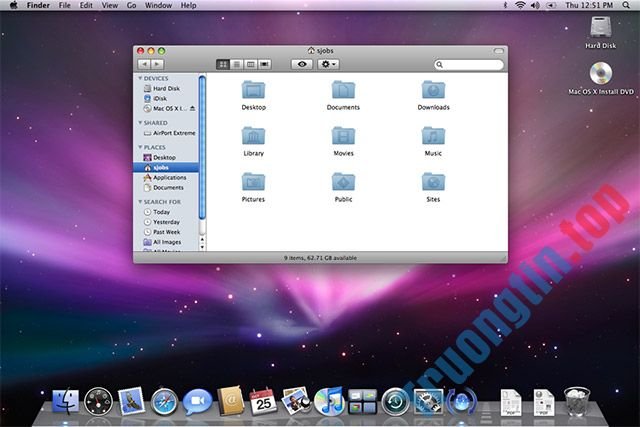
Task: Click the Quick Look eye button
Action: click(301, 64)
